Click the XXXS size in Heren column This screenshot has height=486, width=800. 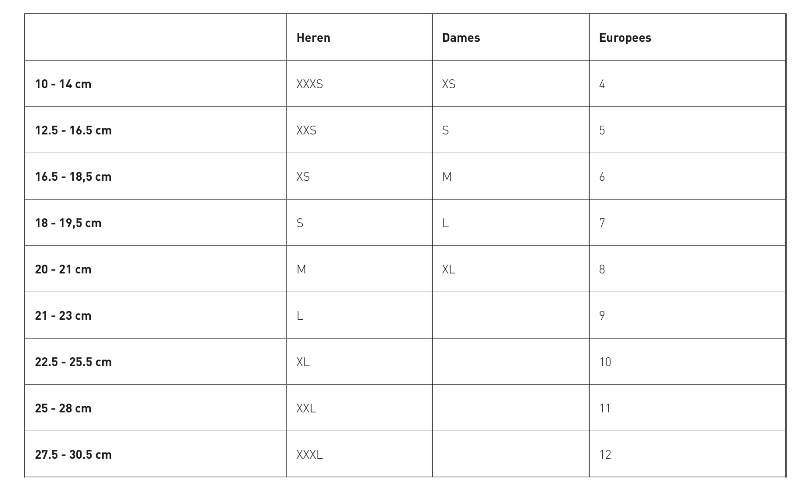click(310, 84)
